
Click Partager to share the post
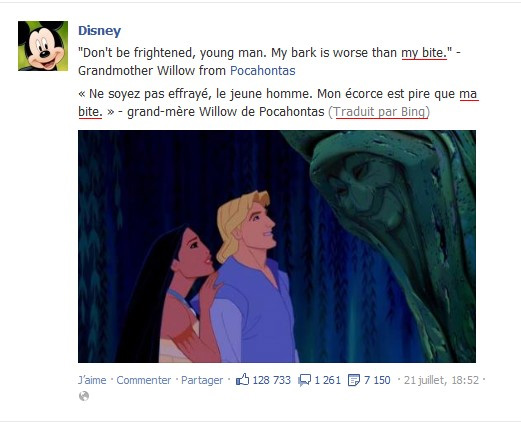point(202,380)
